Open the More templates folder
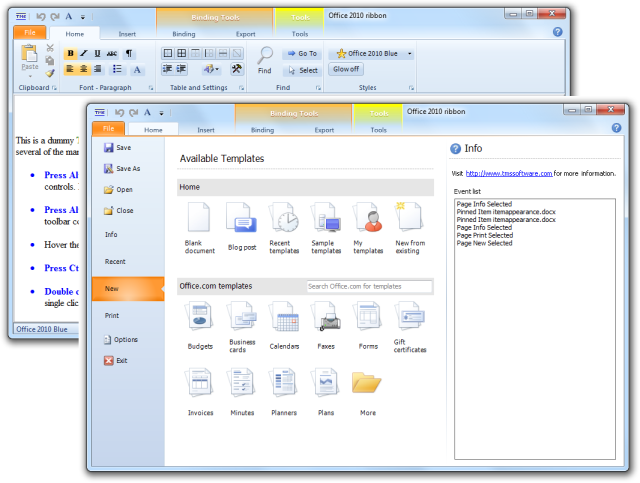 click(x=367, y=392)
